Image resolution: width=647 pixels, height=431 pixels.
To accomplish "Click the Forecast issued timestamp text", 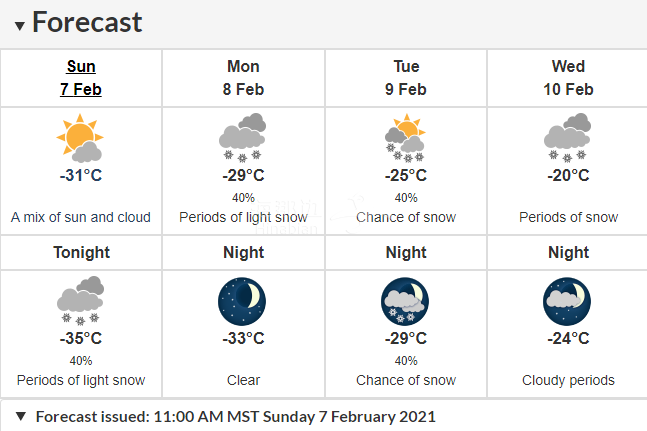I will pos(236,417).
